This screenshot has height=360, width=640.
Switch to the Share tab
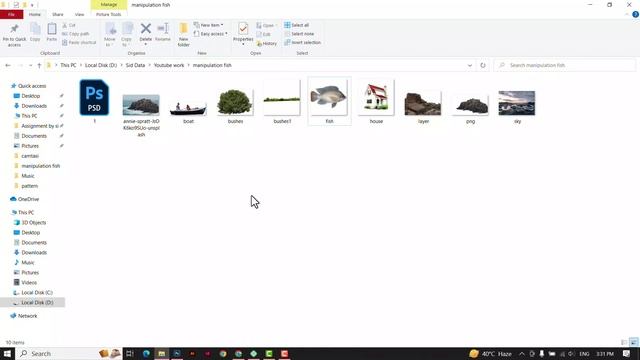coord(58,14)
